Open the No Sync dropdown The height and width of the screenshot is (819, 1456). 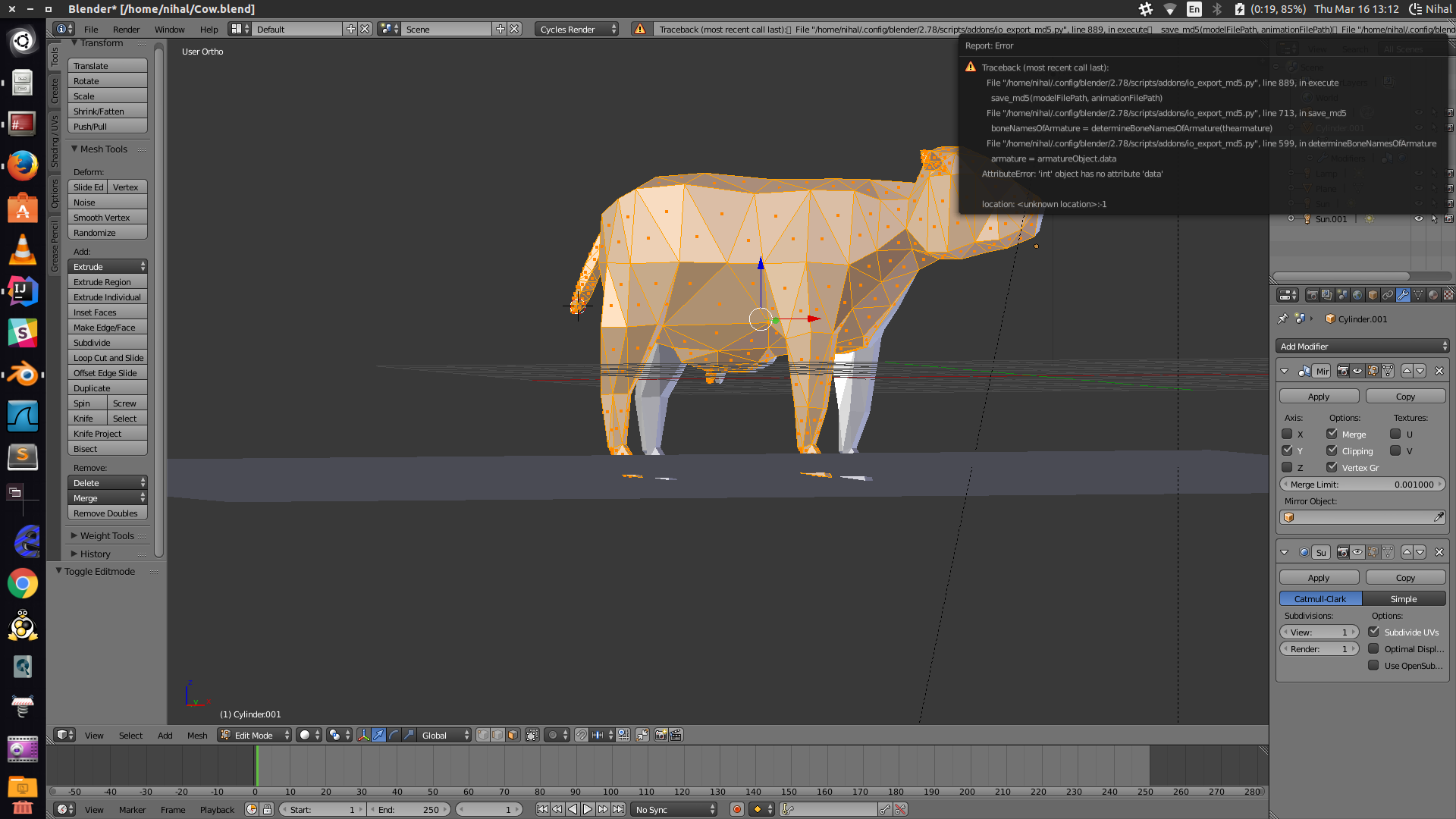674,809
